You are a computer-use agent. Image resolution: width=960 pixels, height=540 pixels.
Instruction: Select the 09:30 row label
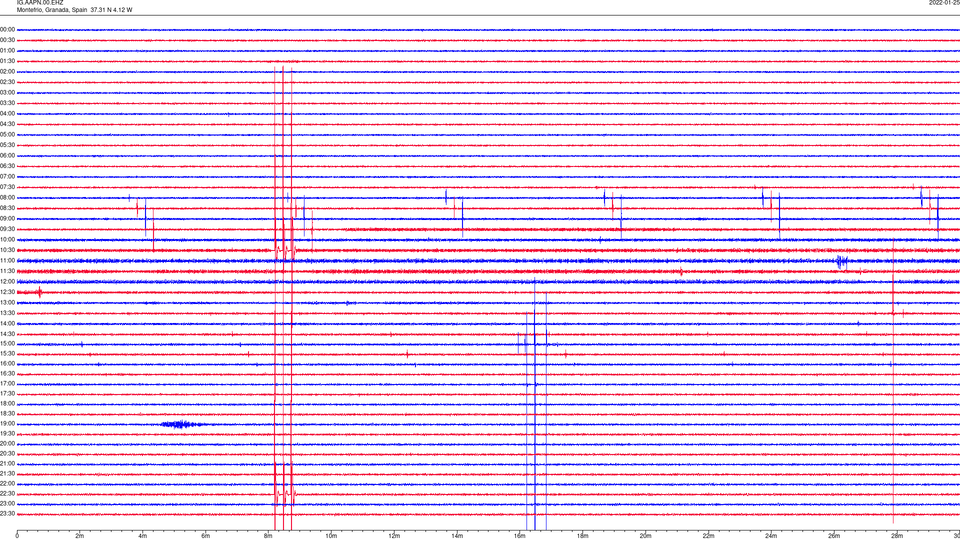(x=7, y=229)
